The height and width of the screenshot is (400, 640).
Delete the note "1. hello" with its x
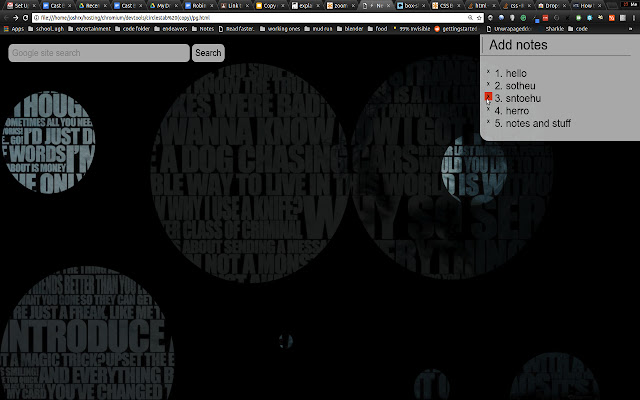(488, 71)
